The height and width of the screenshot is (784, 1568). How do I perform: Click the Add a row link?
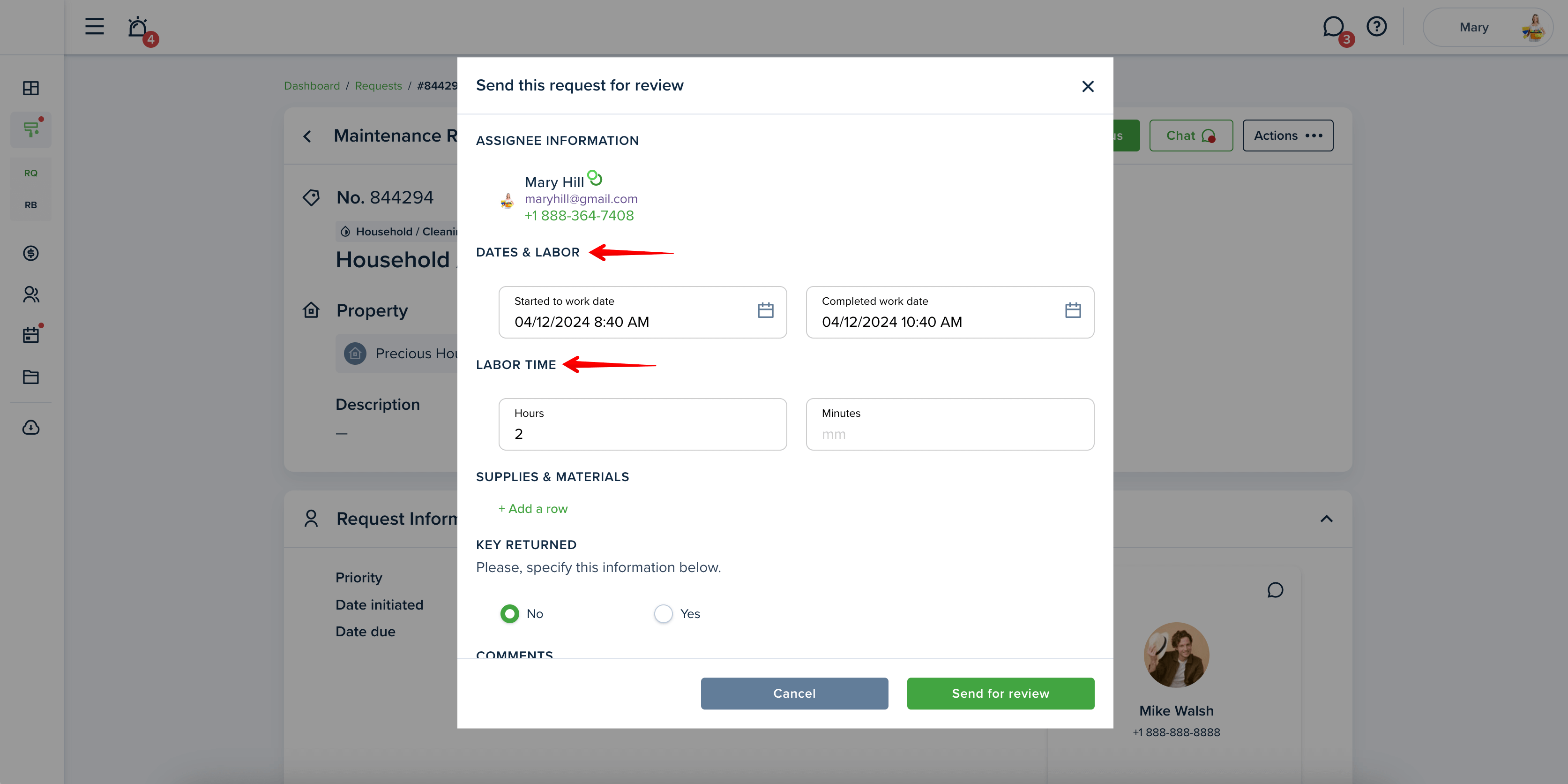[533, 509]
